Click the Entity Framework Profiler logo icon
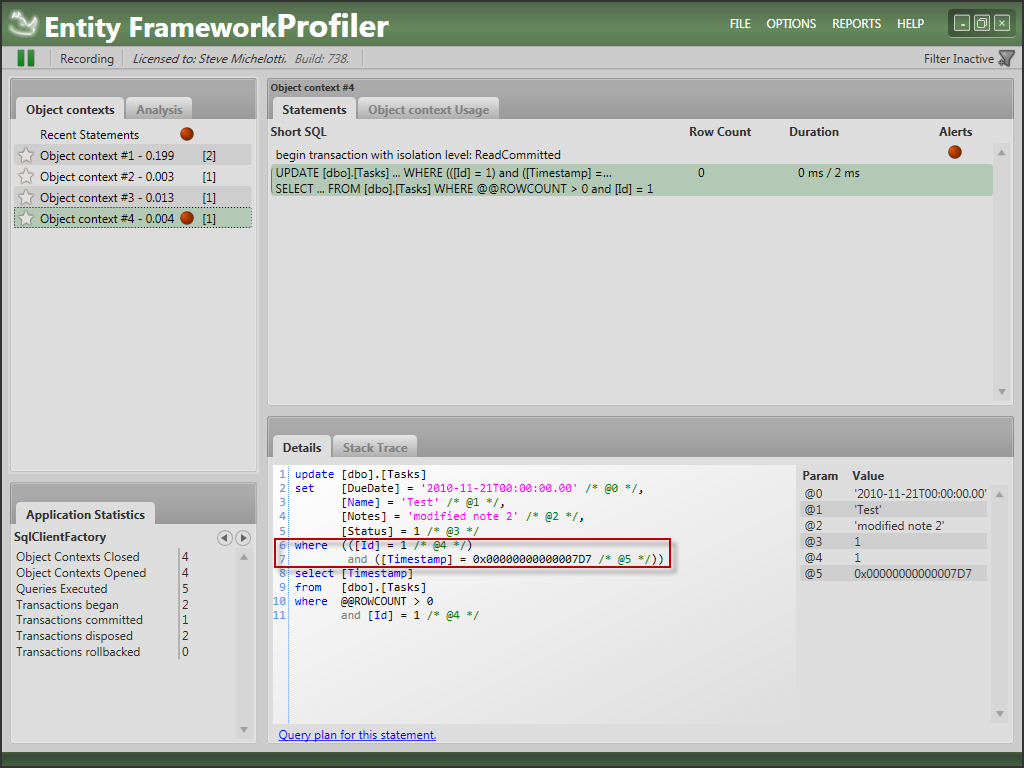 coord(24,24)
